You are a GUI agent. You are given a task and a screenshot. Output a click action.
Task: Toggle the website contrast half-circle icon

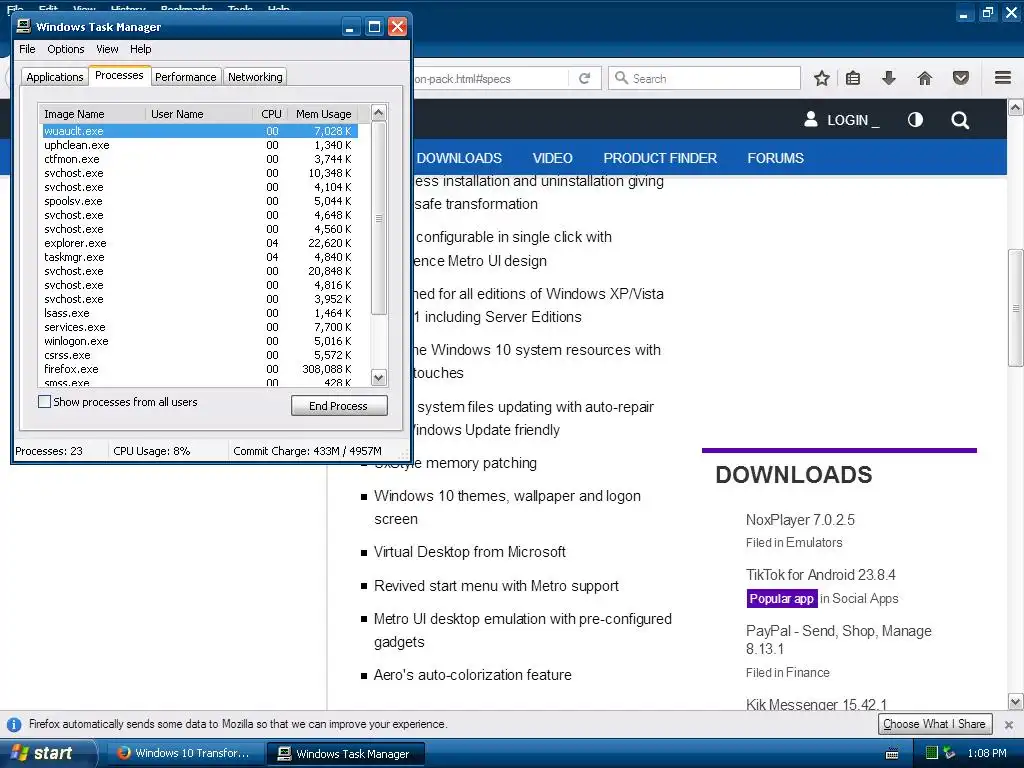click(915, 120)
